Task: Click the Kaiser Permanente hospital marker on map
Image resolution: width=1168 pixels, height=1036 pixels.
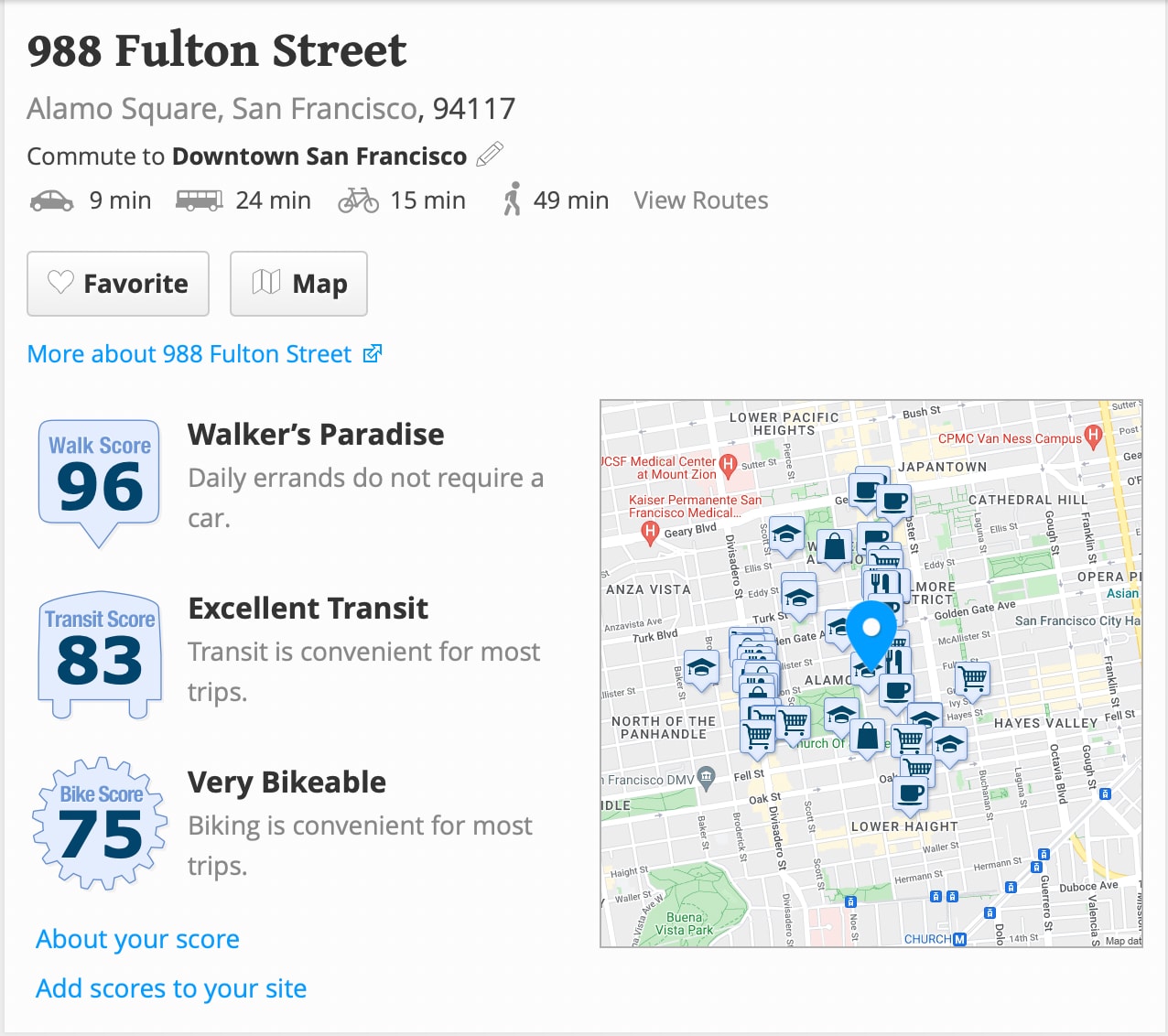Action: pos(650,531)
